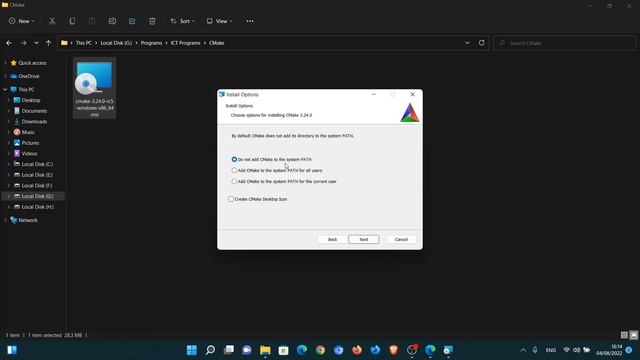
Task: Open the notification center badge
Action: point(629,350)
